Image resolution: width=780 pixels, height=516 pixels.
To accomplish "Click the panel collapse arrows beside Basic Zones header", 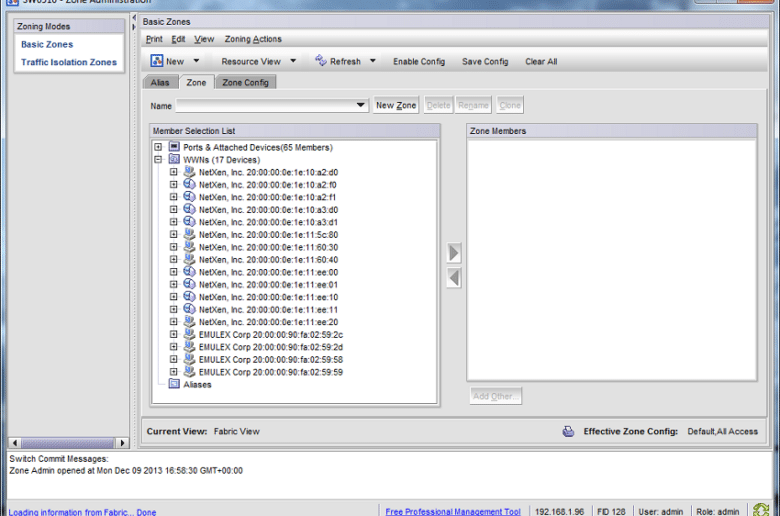I will click(x=134, y=22).
